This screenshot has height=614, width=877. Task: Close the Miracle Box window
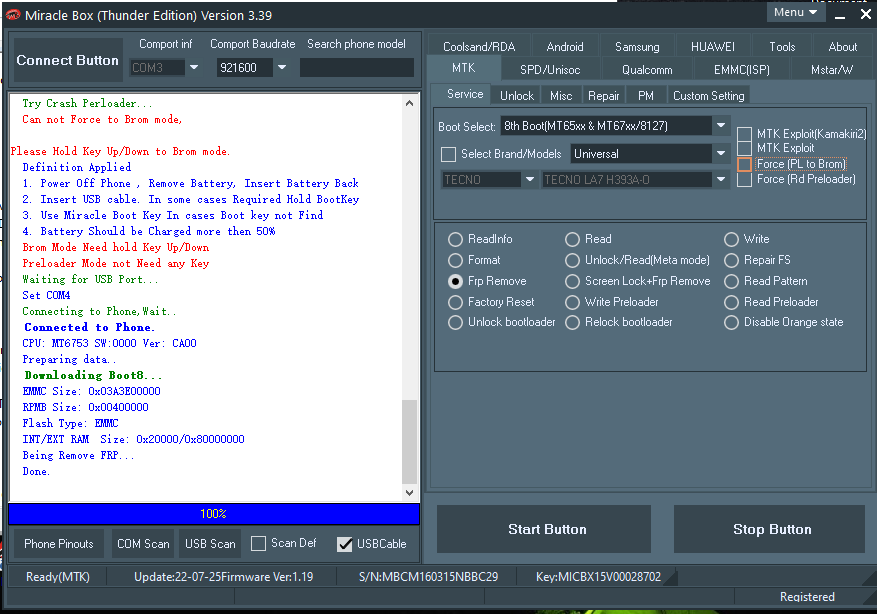(x=866, y=15)
